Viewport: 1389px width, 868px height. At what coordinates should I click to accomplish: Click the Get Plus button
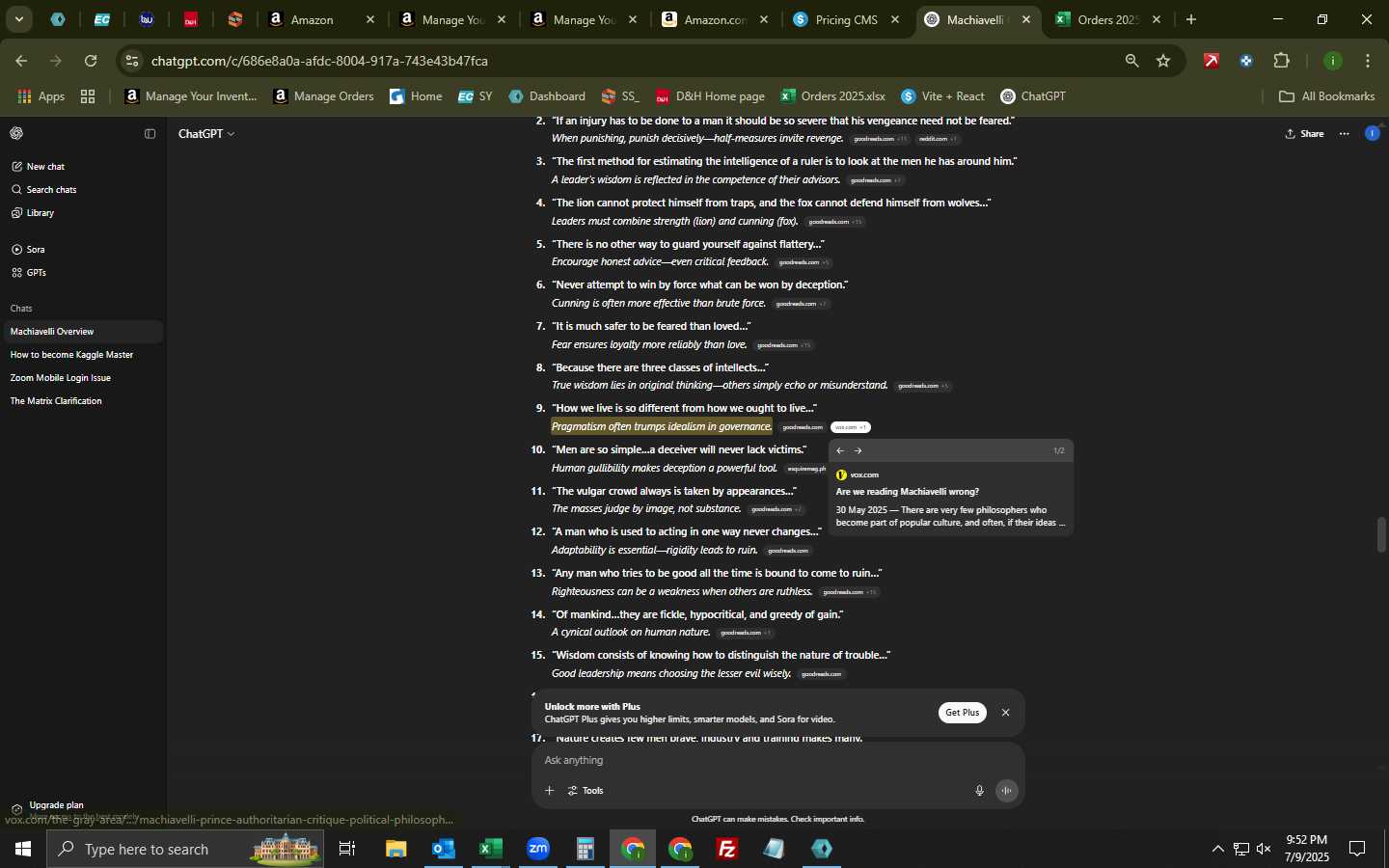click(x=962, y=713)
